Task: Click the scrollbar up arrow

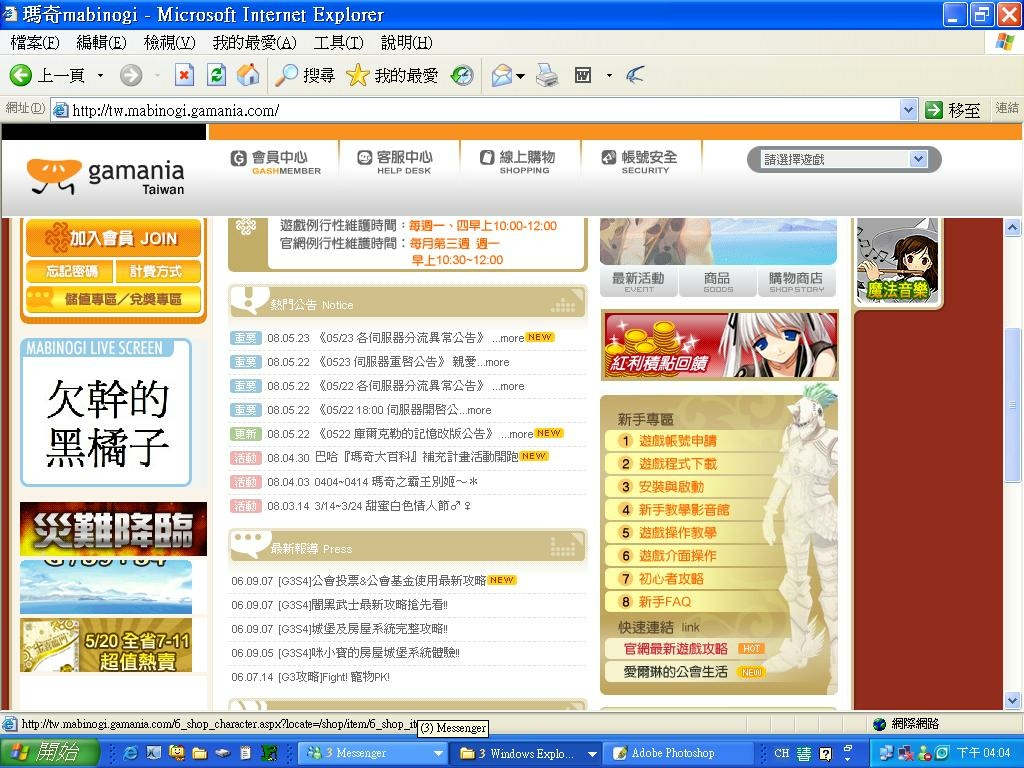Action: 1012,227
